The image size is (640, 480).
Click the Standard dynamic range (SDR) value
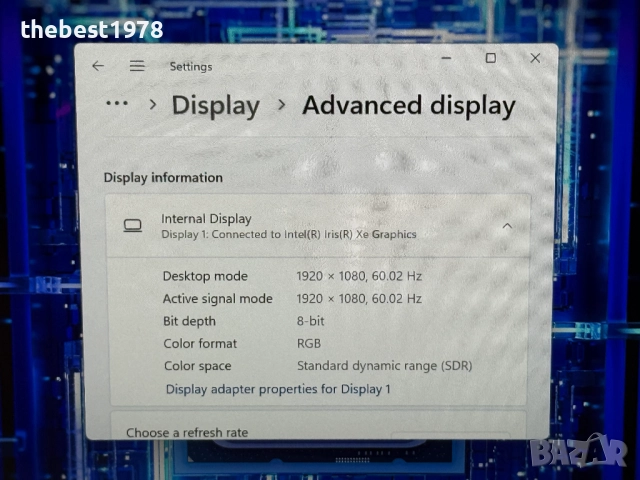pos(384,366)
